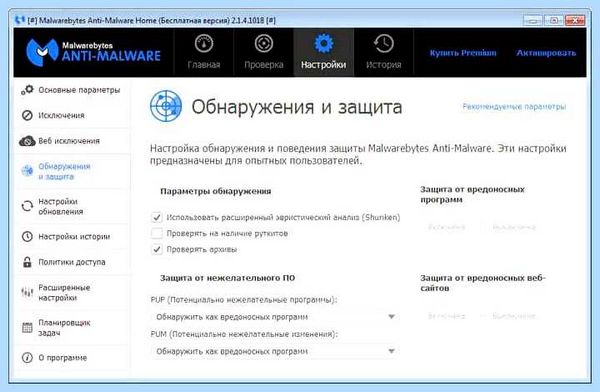Click the Обнаружения и защита page title
The image size is (600, 392).
[x=297, y=107]
